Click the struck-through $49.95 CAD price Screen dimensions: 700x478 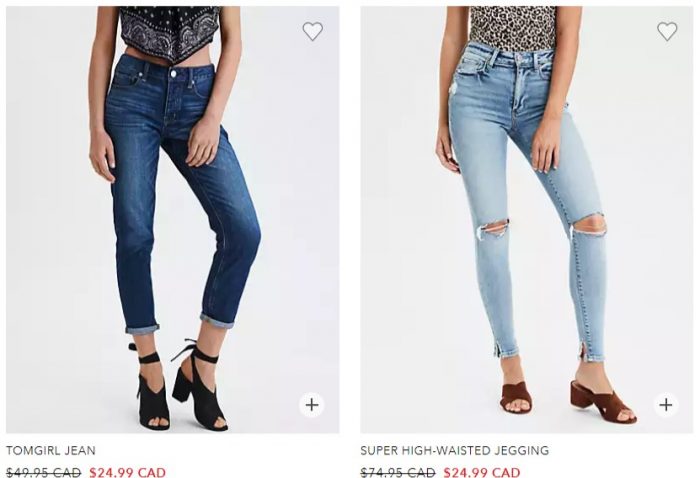tap(43, 472)
